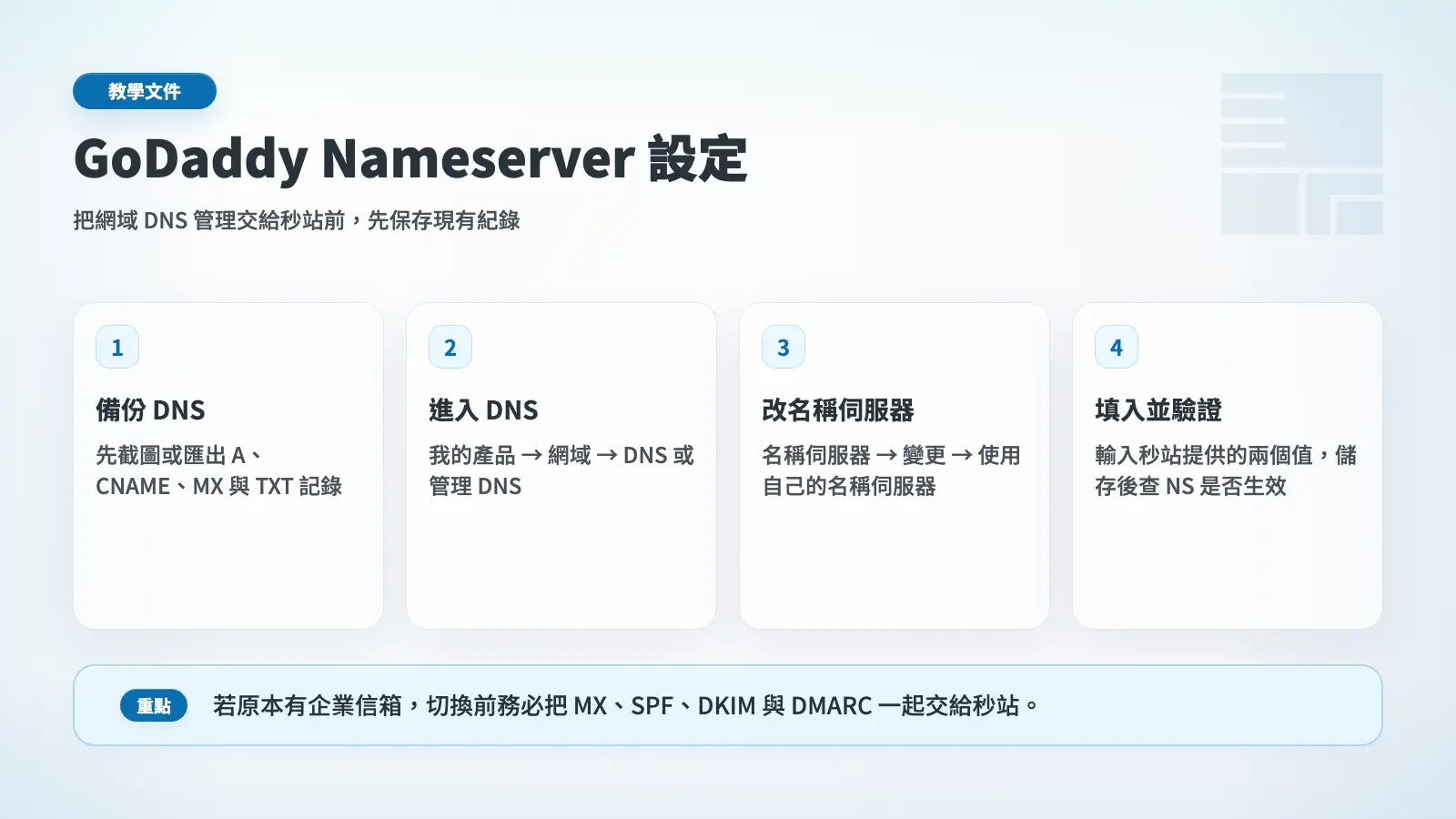Click the subtitle 把網域 DNS 管理交給秒站前，先保存現有紀錄
Screen dimensions: 1456x819
tap(297, 220)
